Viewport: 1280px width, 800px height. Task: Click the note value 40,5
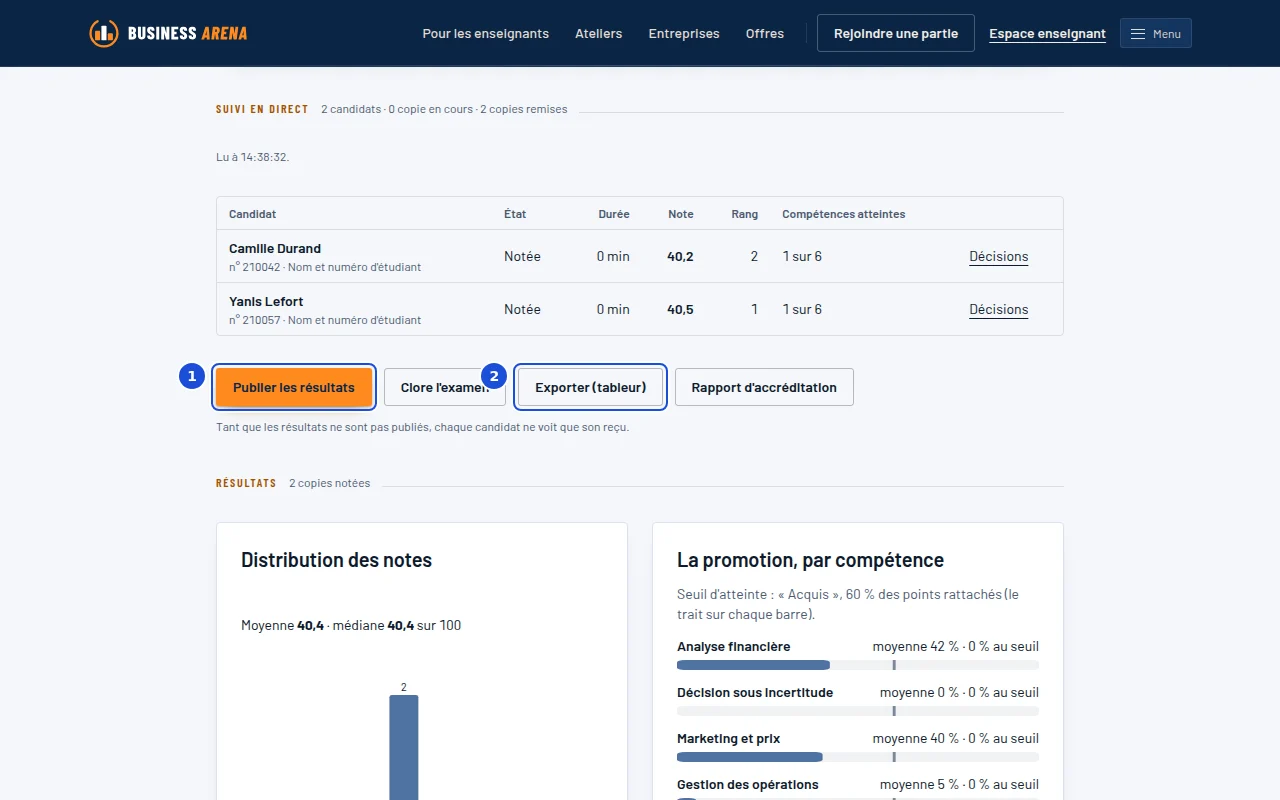coord(680,309)
